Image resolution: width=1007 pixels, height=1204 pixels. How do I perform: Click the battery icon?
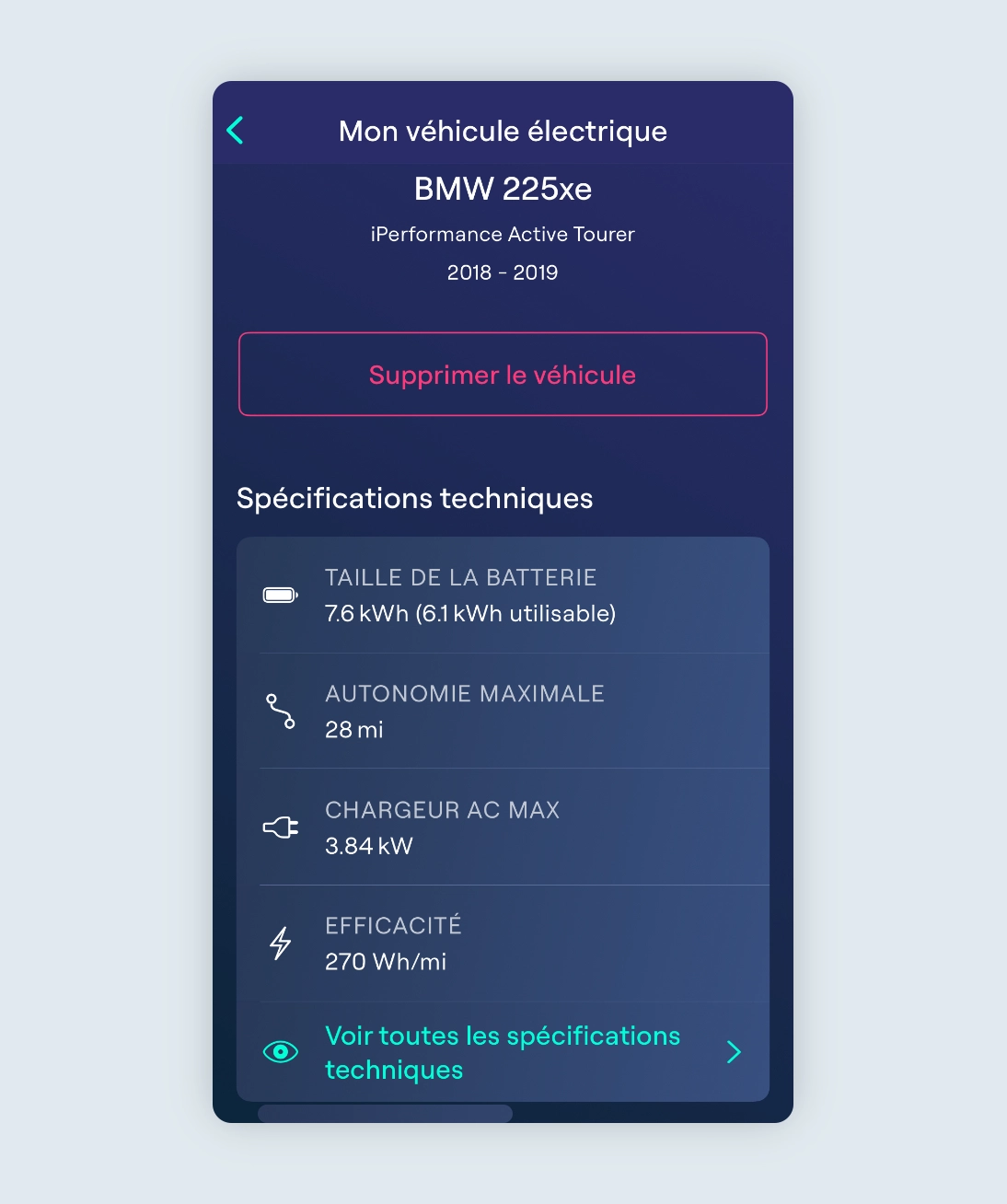click(281, 596)
